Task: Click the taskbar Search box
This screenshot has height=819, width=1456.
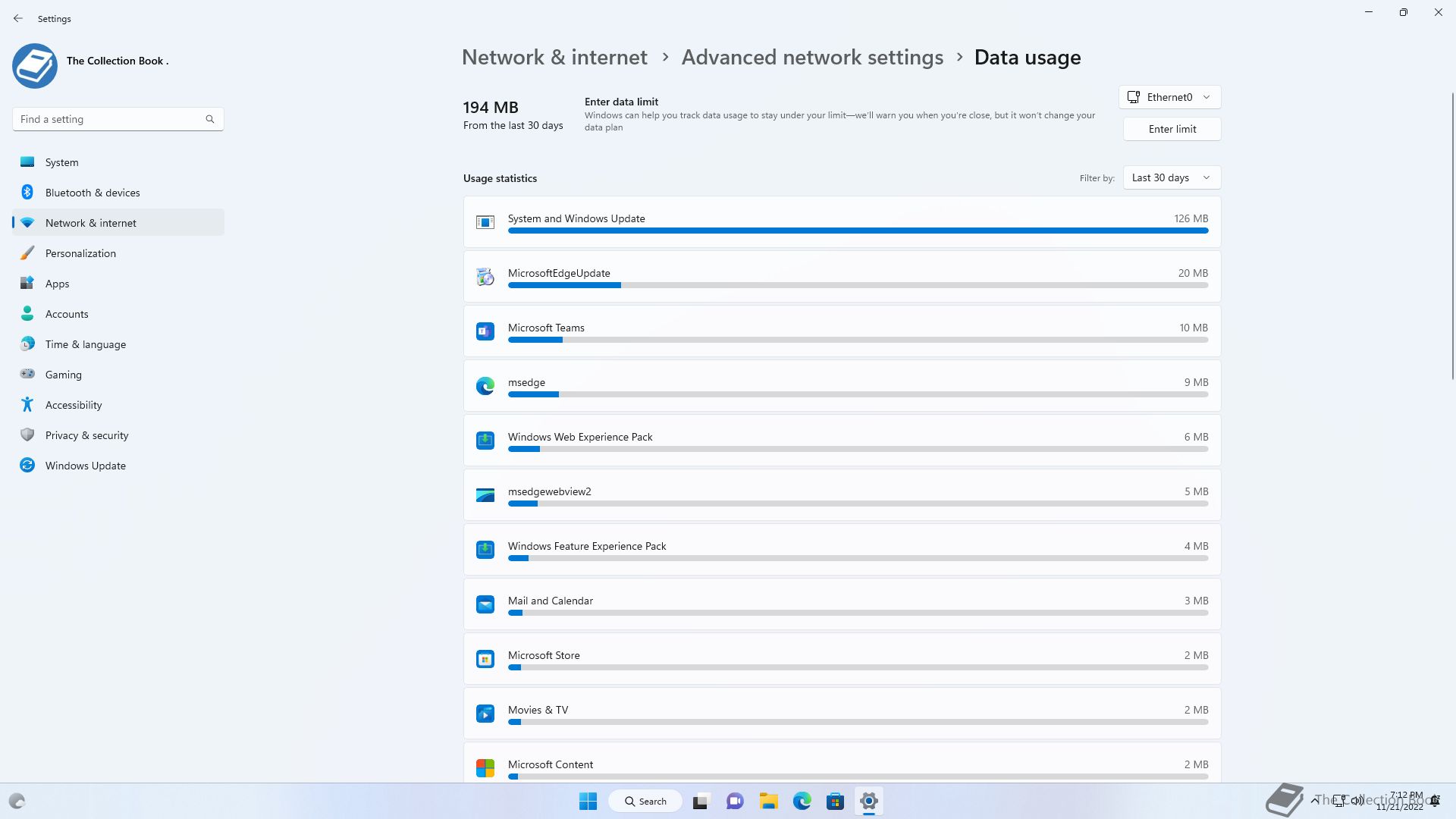Action: tap(645, 801)
